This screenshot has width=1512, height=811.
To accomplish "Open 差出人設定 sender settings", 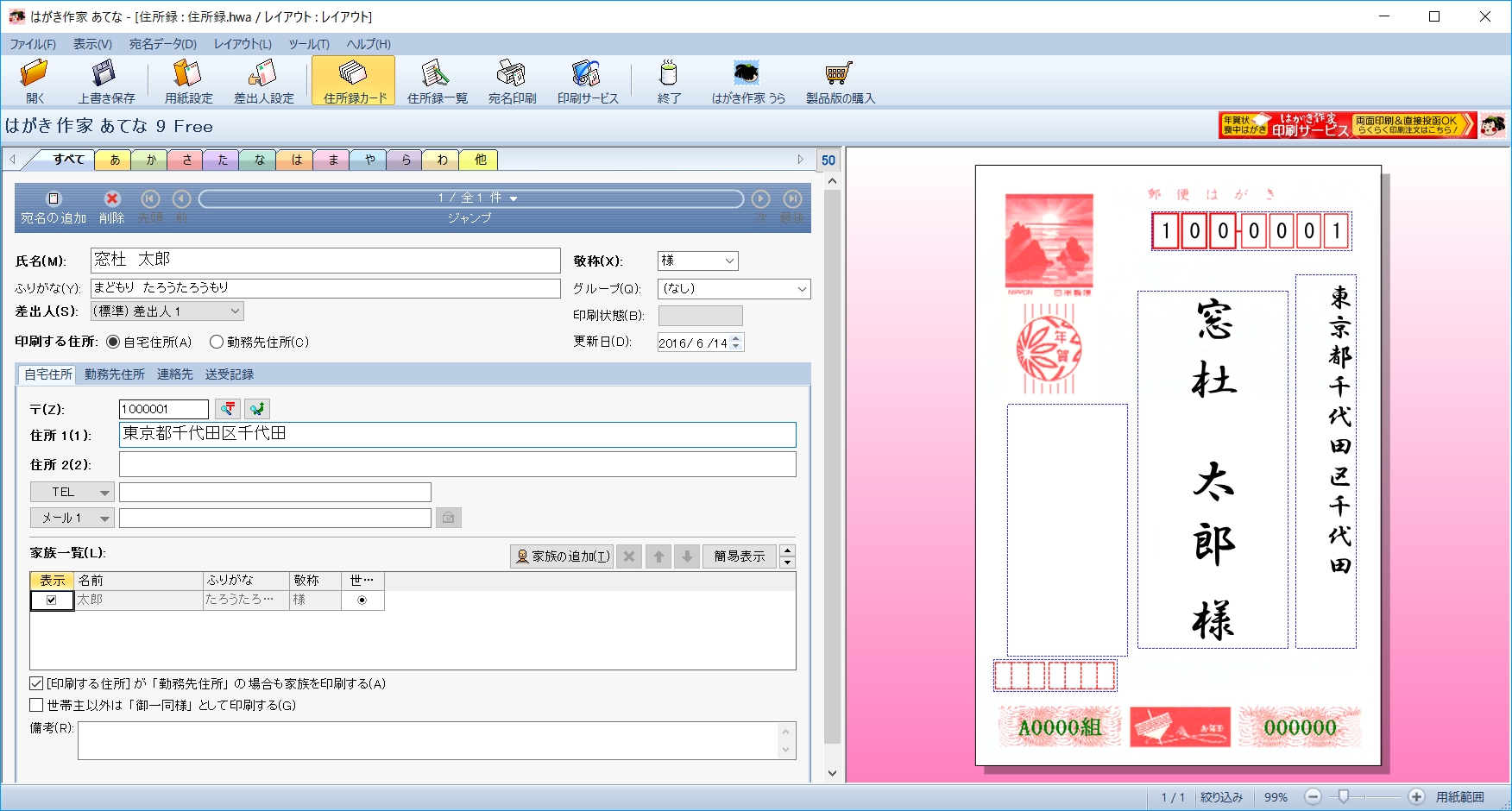I will (263, 81).
